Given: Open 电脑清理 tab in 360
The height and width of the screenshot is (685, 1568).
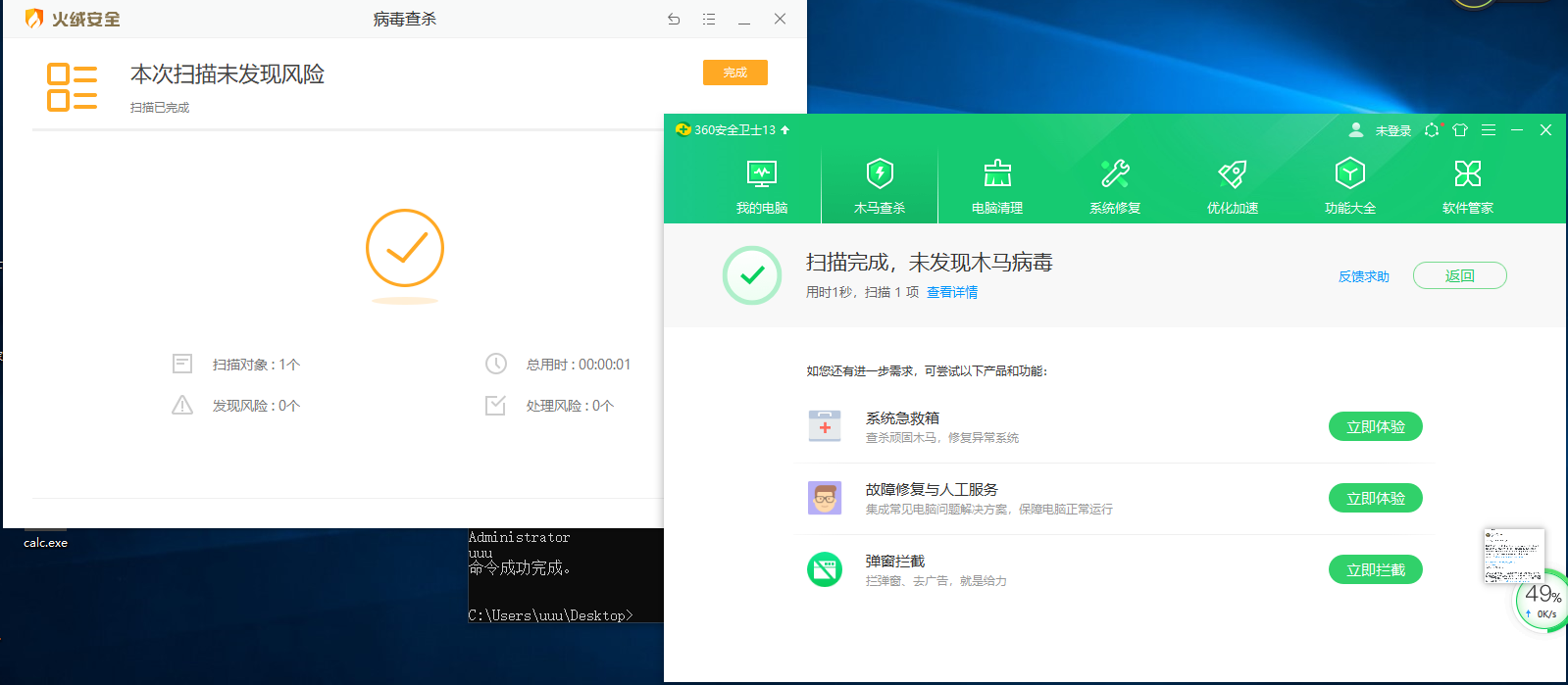Looking at the screenshot, I should point(997,186).
